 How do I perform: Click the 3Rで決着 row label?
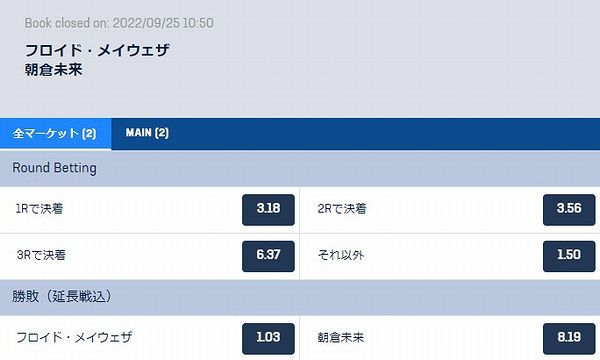coord(41,255)
